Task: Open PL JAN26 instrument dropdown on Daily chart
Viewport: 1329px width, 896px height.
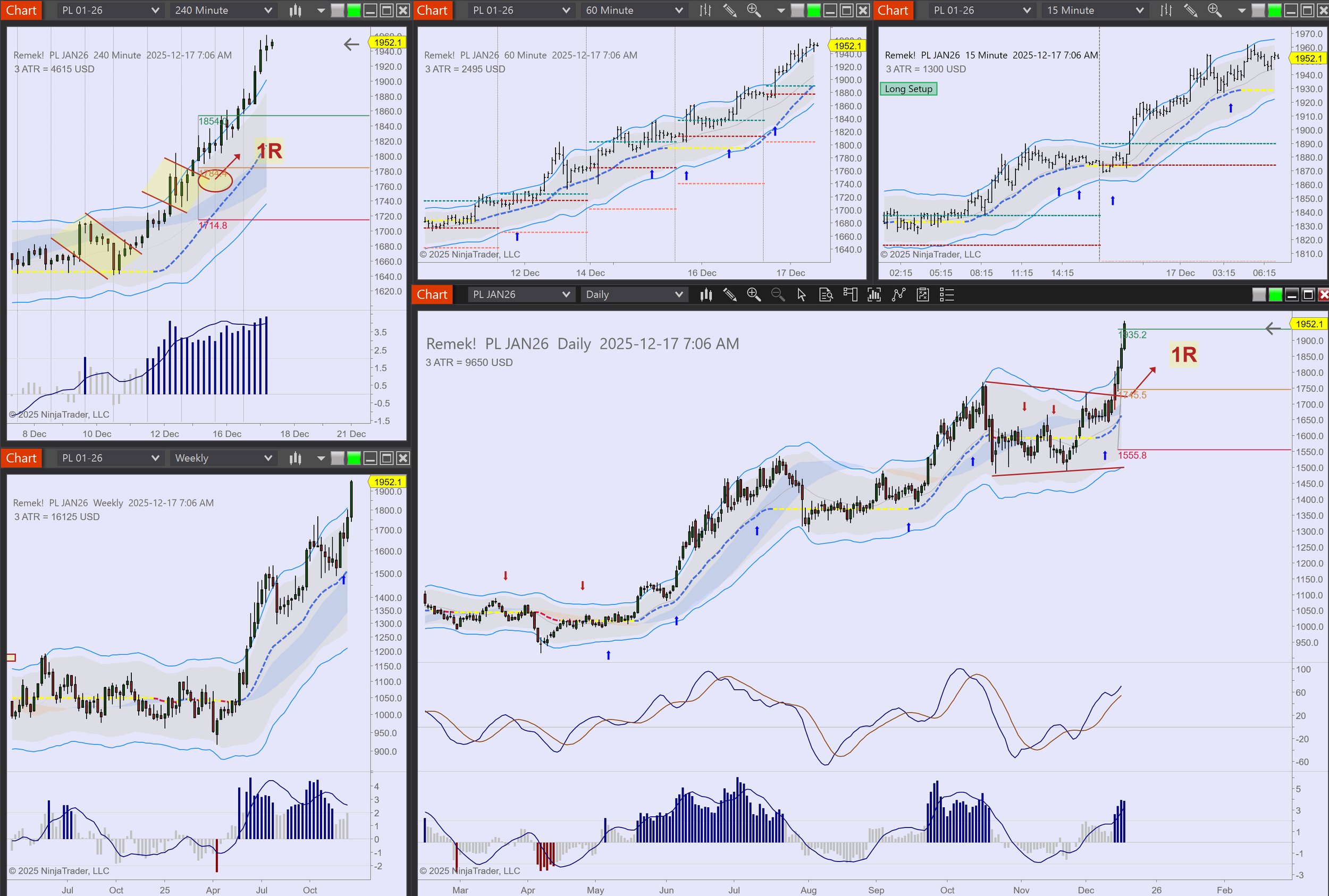Action: pos(521,294)
